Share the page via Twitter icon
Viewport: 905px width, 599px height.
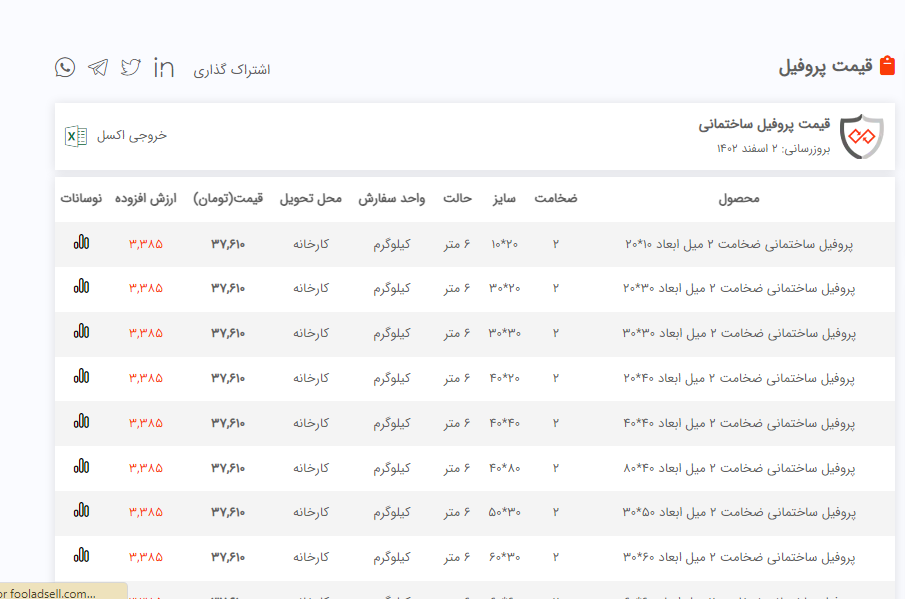click(131, 68)
